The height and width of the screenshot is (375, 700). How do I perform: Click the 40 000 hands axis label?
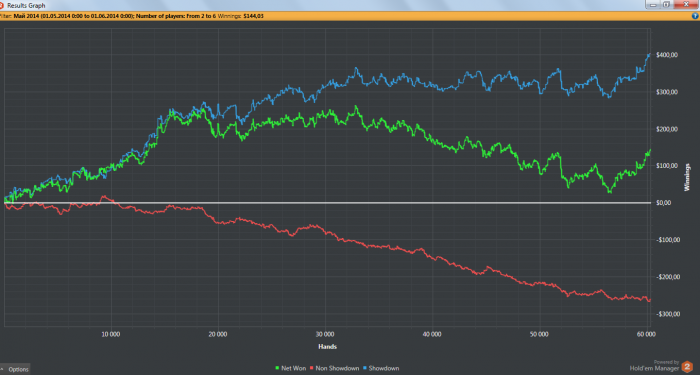[x=432, y=334]
